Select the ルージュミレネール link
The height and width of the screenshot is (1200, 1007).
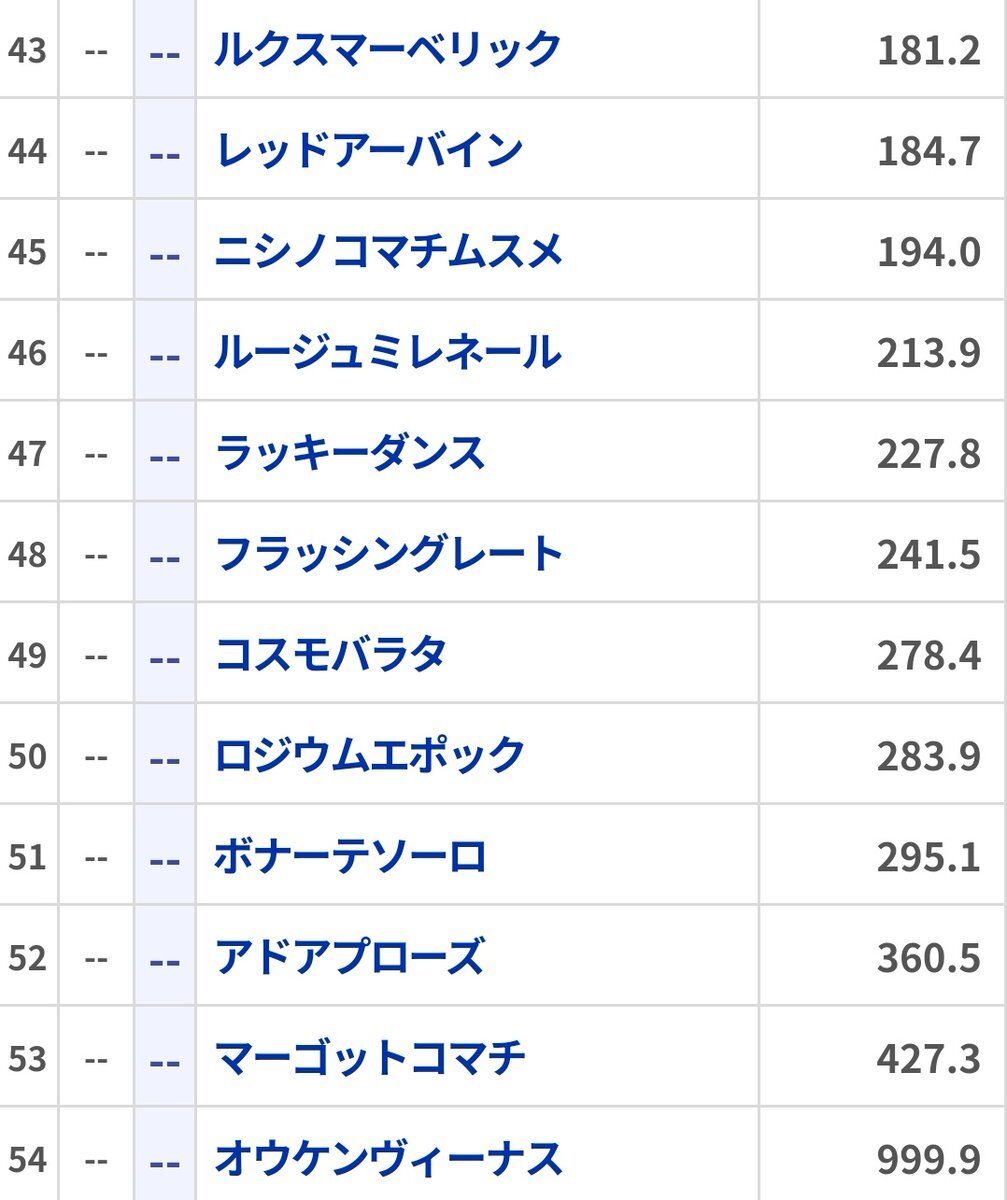coord(388,353)
